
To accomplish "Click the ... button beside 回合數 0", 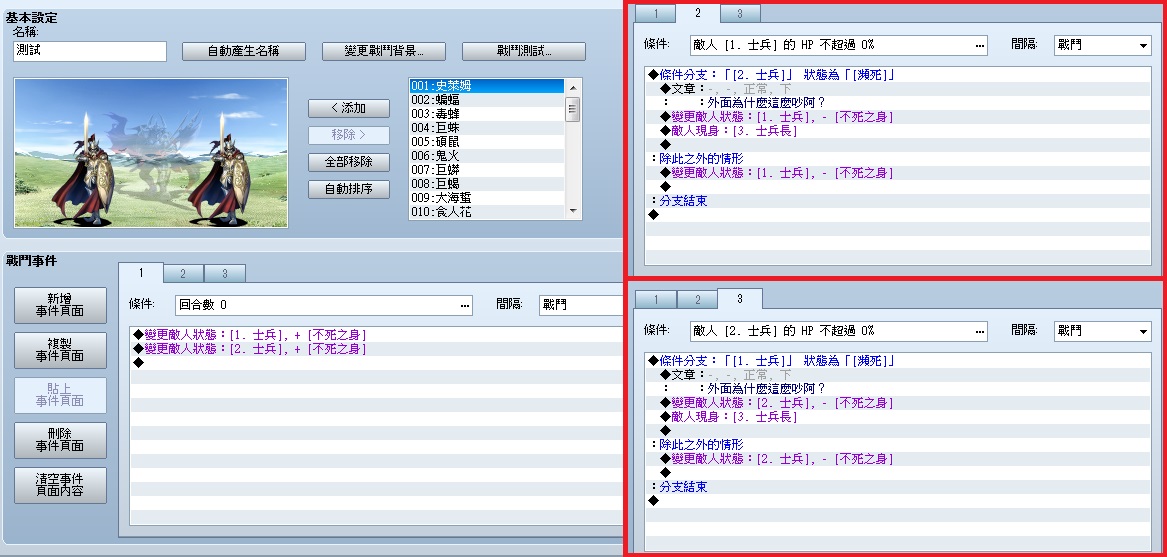I will (x=464, y=305).
